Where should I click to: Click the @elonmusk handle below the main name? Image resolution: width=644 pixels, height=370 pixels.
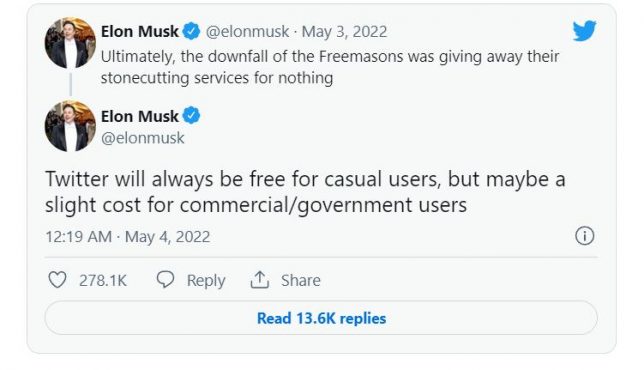pos(143,138)
